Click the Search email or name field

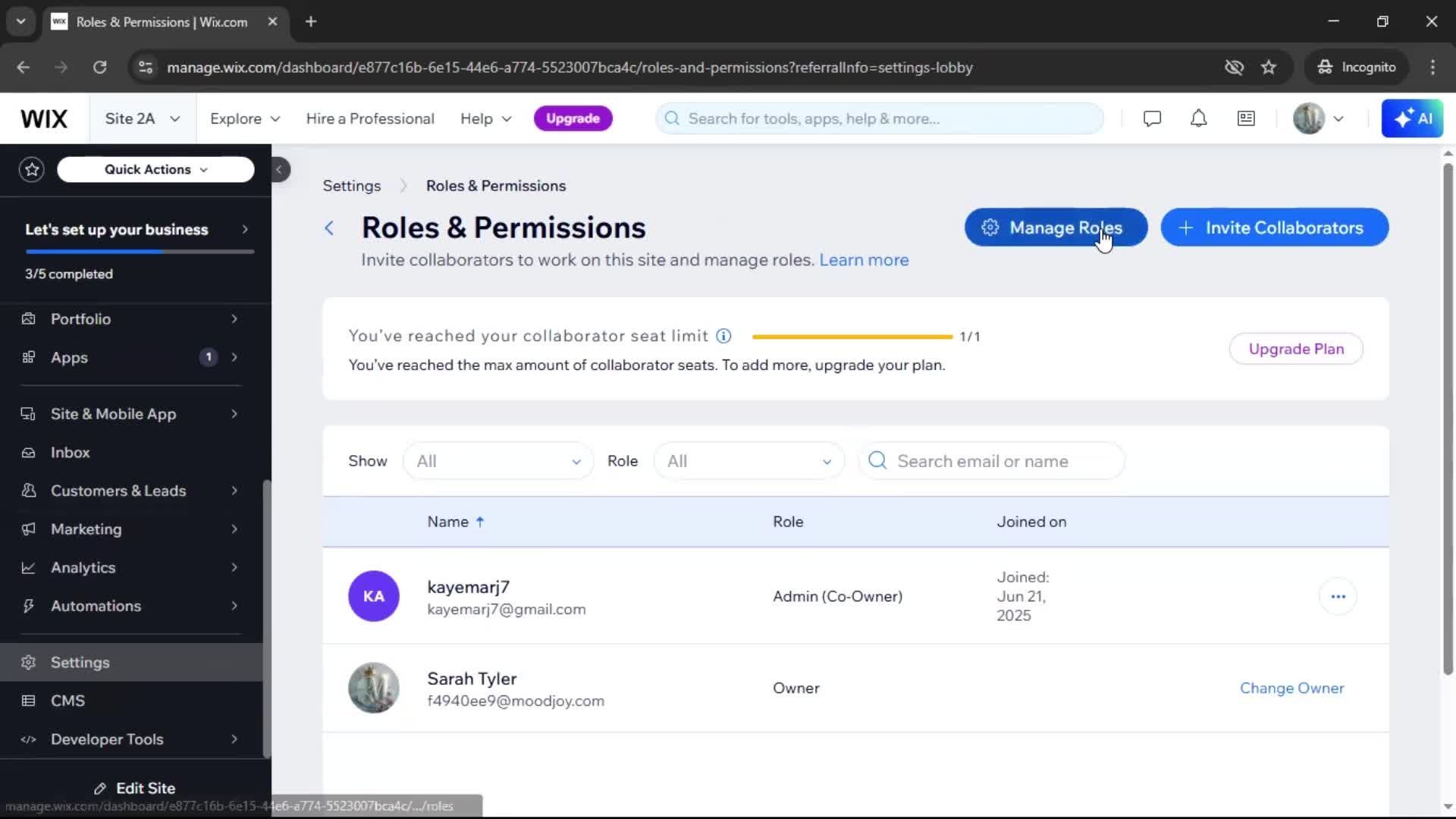click(x=992, y=461)
